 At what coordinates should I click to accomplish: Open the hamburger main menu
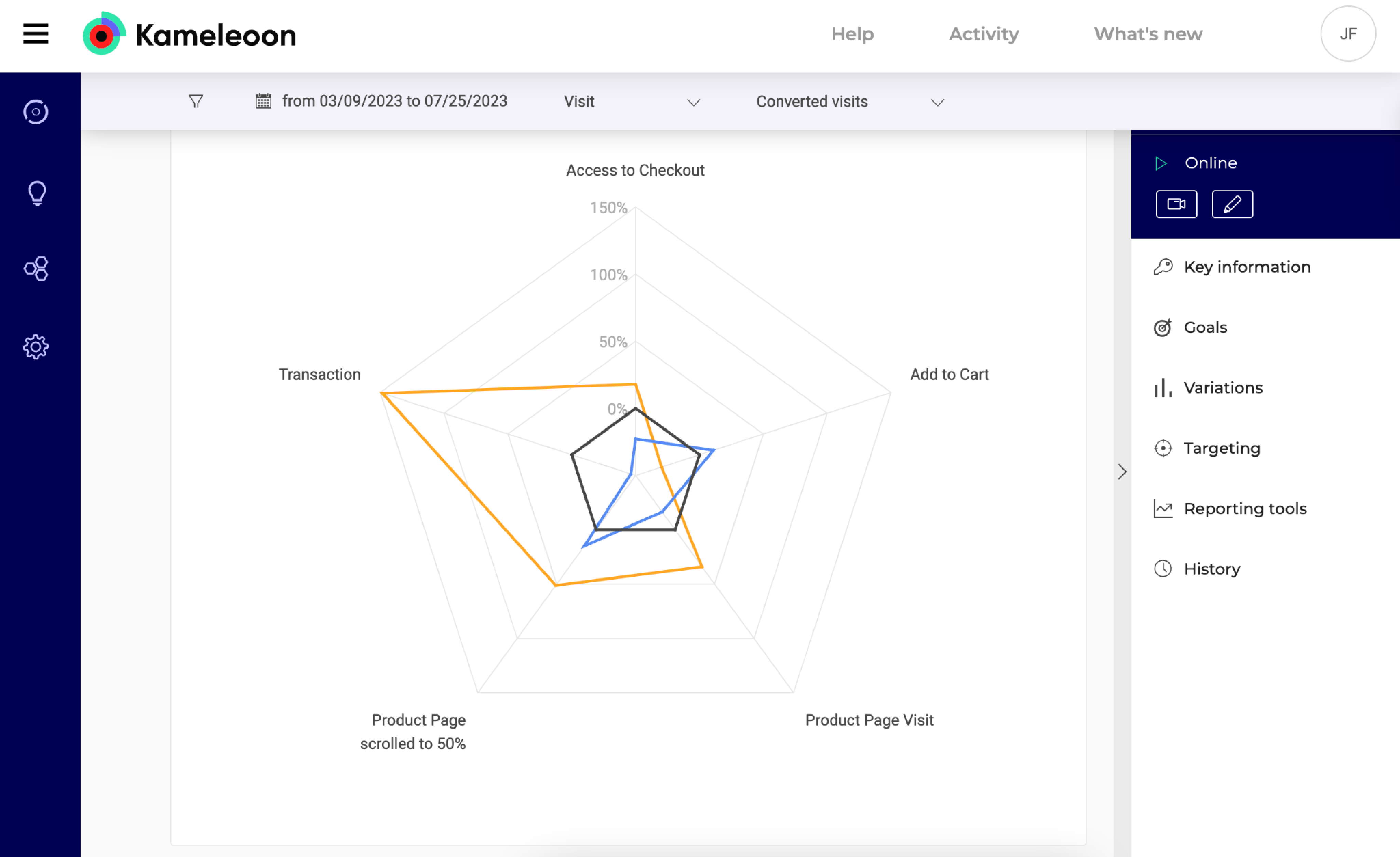coord(35,33)
